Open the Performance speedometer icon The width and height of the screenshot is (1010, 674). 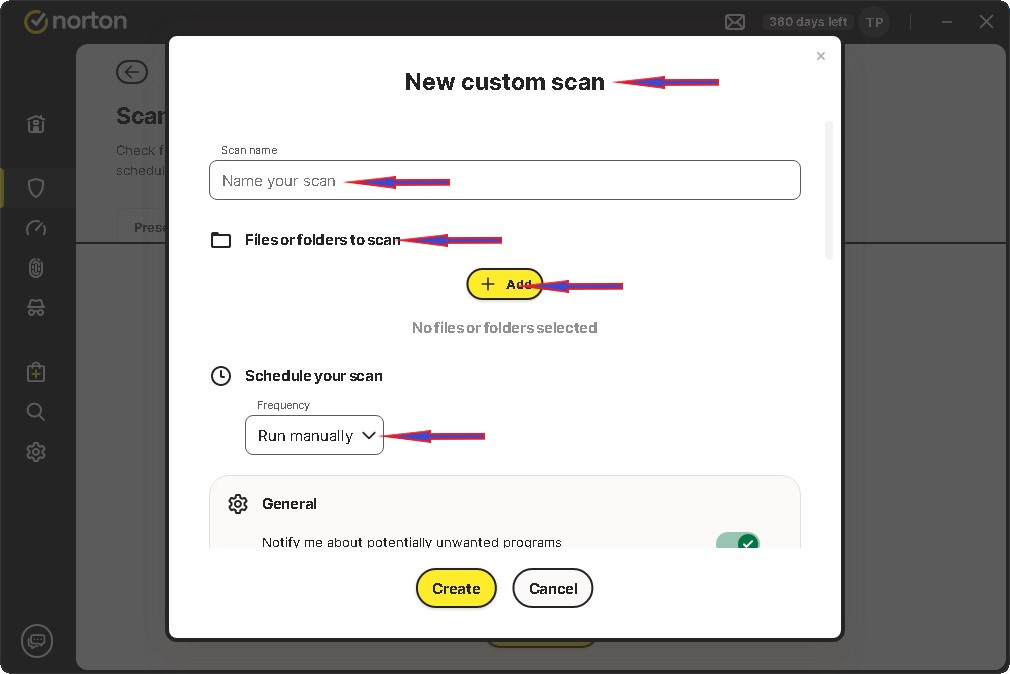[x=36, y=228]
